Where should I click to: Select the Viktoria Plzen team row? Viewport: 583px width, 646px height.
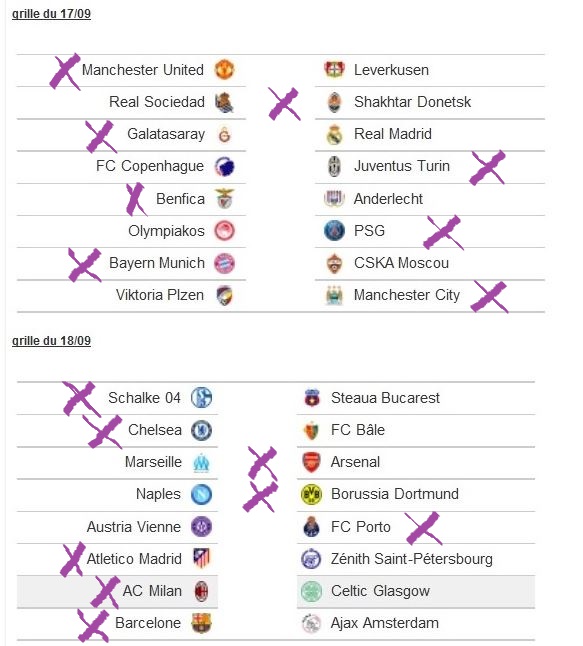point(131,295)
